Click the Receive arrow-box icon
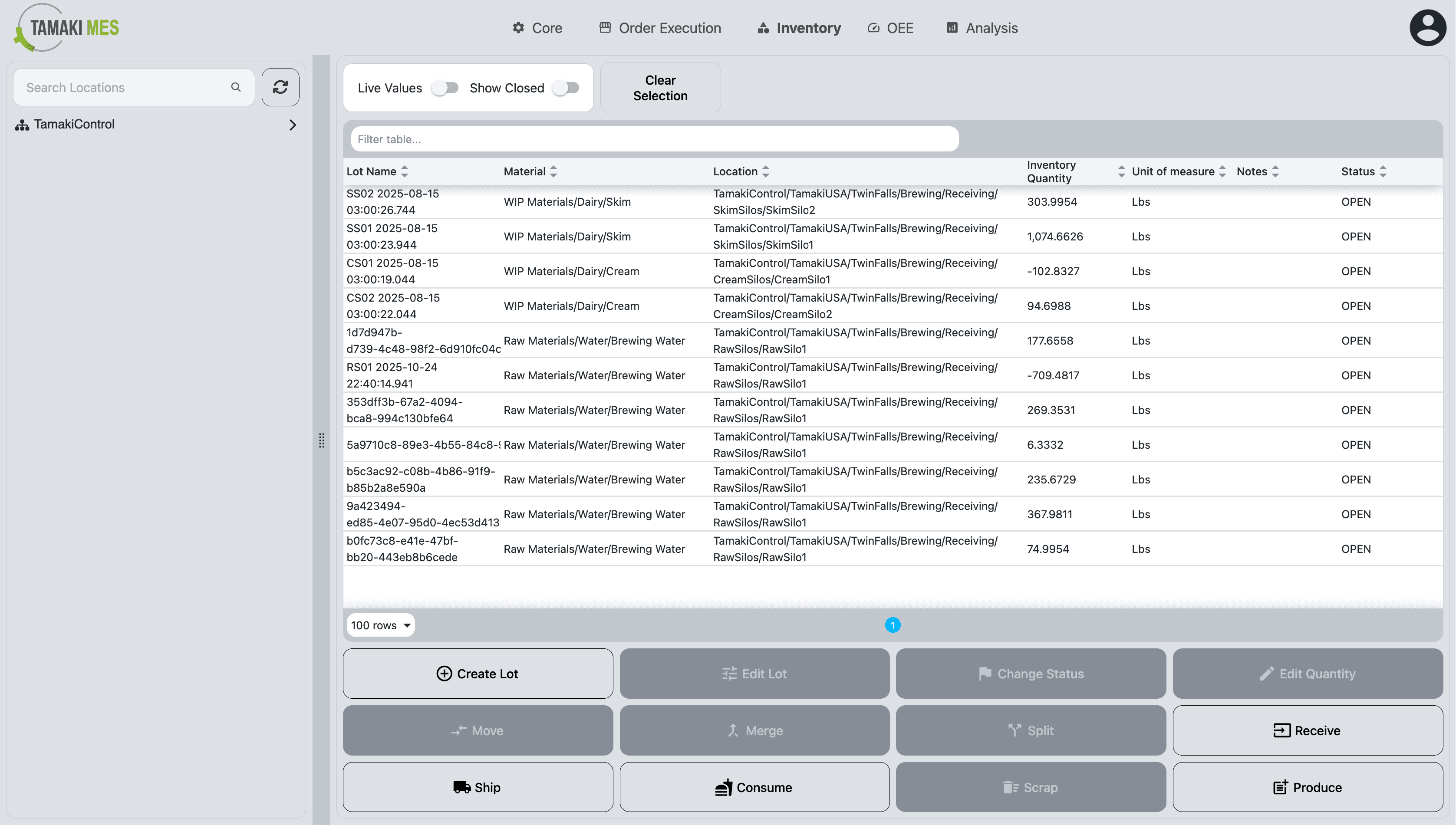1456x825 pixels. pos(1282,731)
